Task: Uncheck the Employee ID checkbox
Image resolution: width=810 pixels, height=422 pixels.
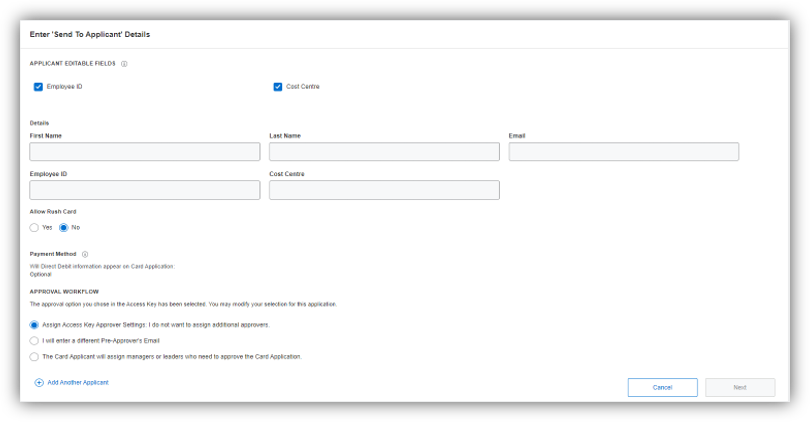Action: pyautogui.click(x=38, y=87)
